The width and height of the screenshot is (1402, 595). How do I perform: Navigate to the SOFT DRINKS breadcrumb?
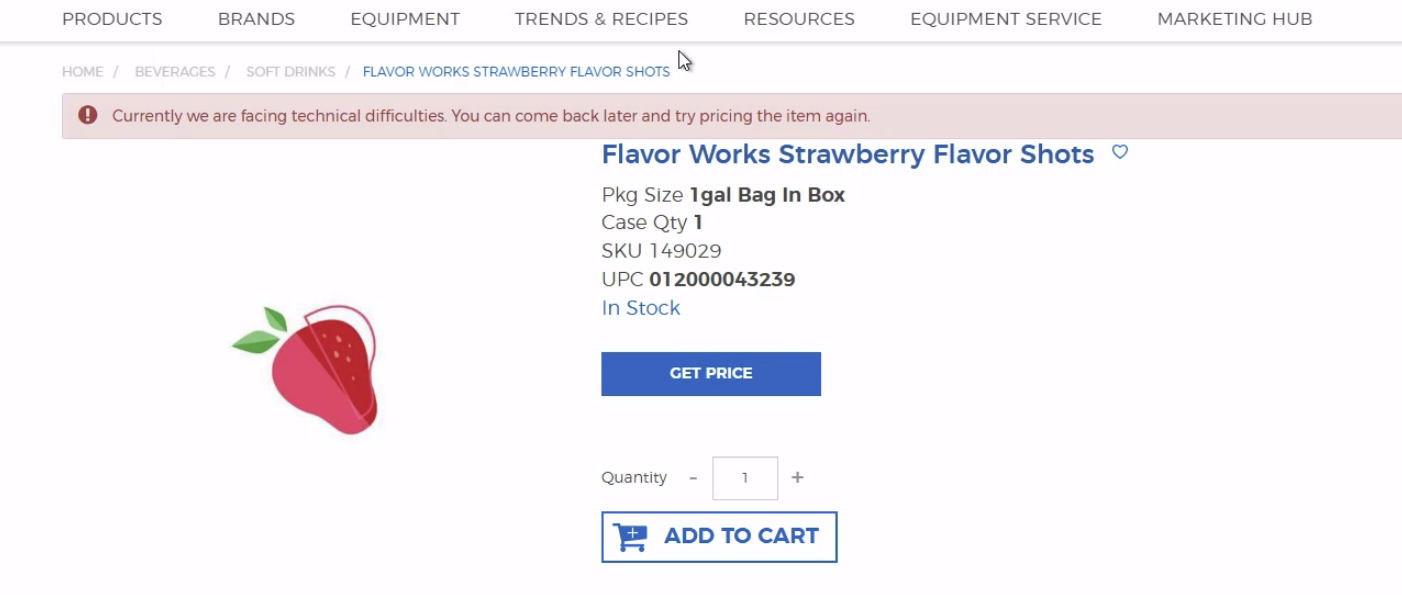point(291,72)
